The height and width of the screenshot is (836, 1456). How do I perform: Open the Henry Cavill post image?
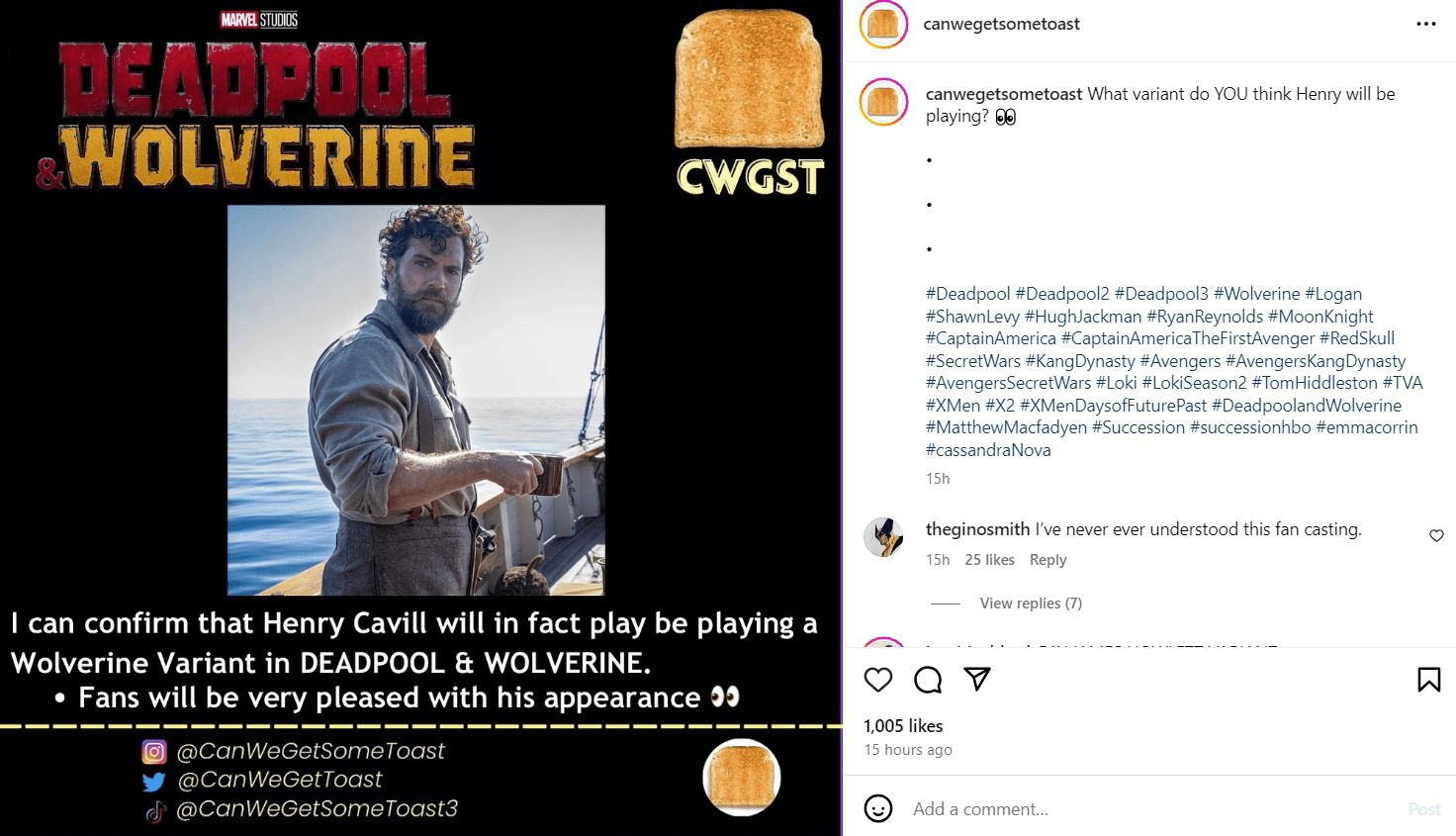point(416,400)
